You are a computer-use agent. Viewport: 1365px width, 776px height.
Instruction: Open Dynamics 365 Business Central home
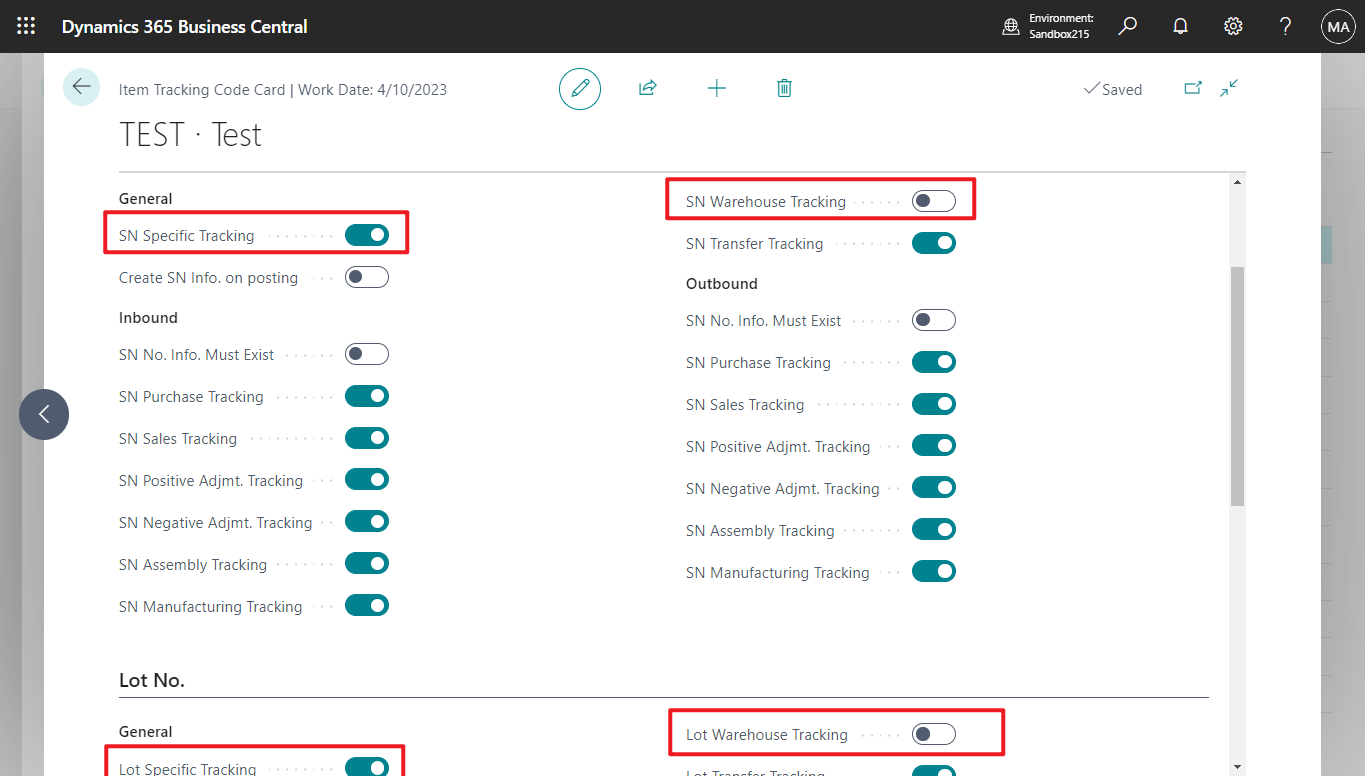point(184,26)
